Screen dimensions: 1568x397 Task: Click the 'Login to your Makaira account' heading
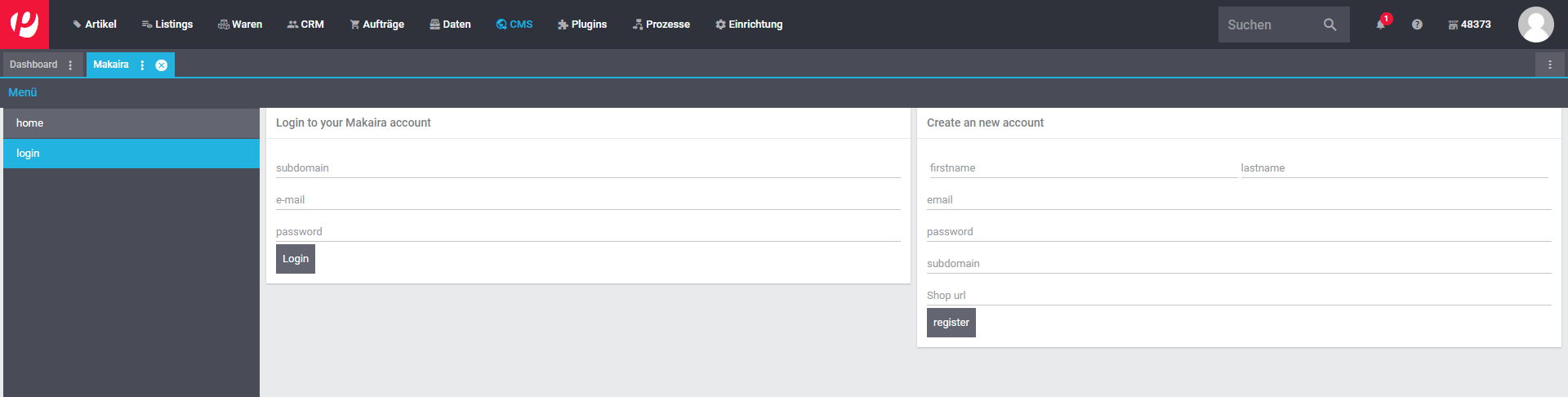point(354,123)
